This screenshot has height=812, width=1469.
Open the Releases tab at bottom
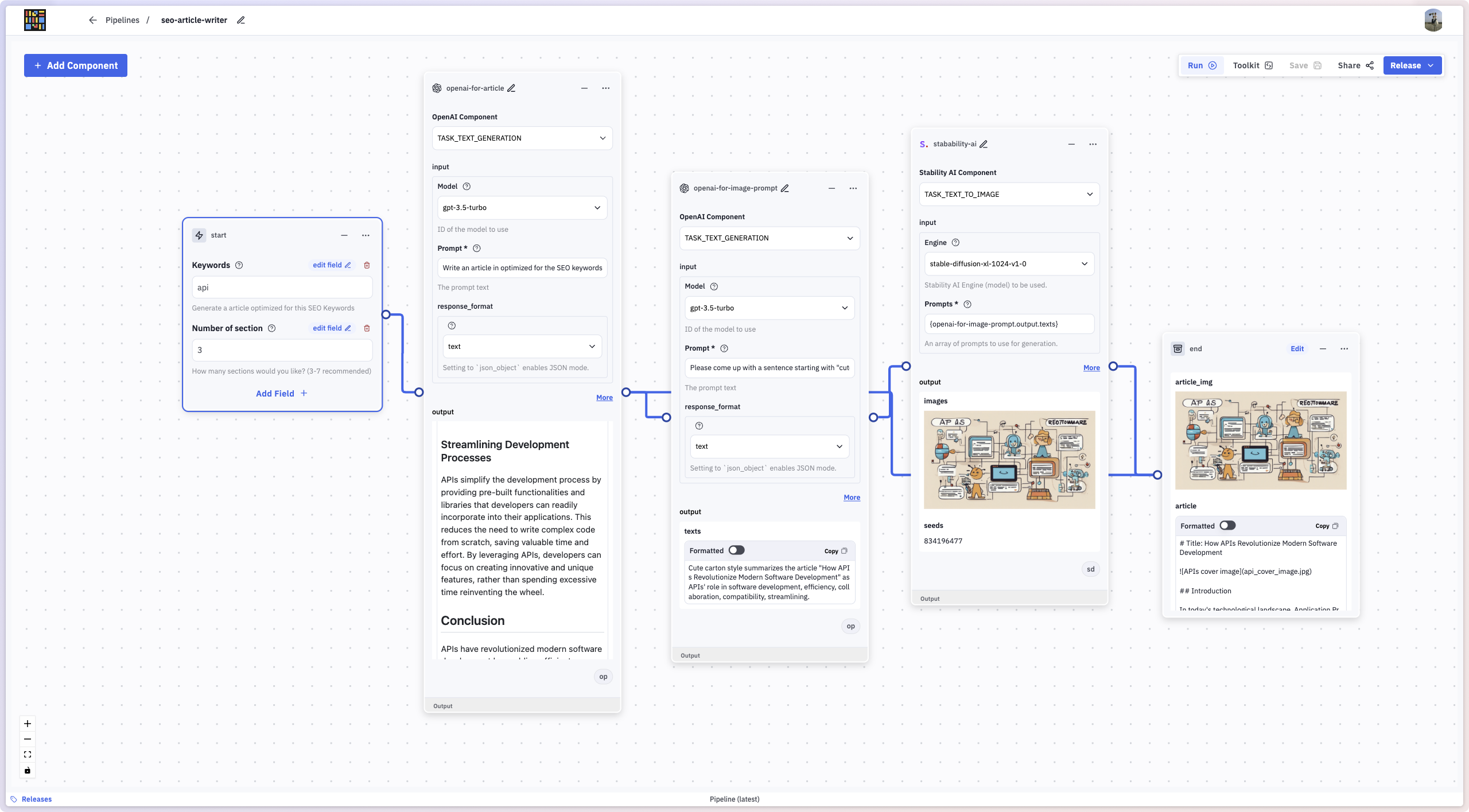tap(31, 799)
